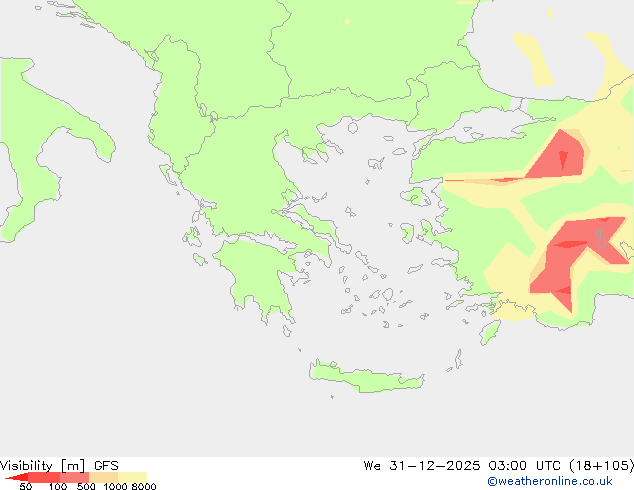Click the 1000–8000 m pale yellow legend swatch
The height and width of the screenshot is (490, 634).
(x=132, y=477)
